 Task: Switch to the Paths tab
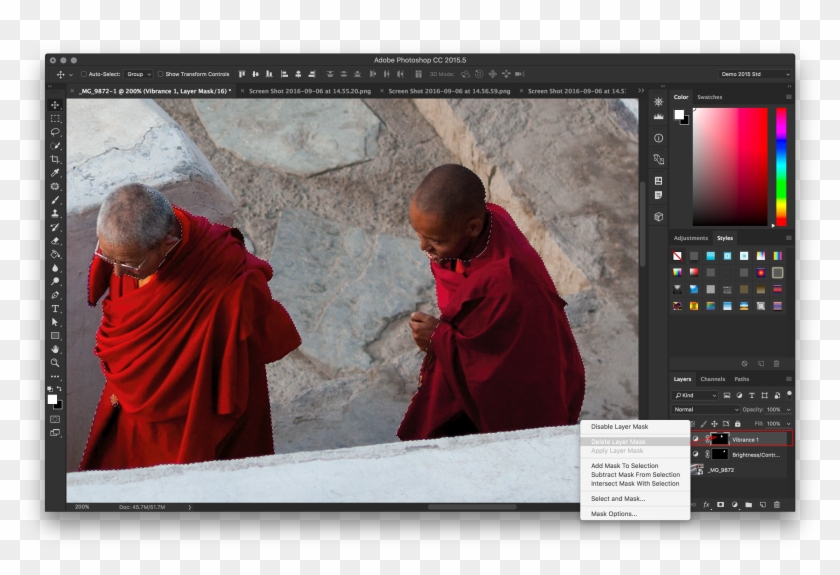click(741, 379)
